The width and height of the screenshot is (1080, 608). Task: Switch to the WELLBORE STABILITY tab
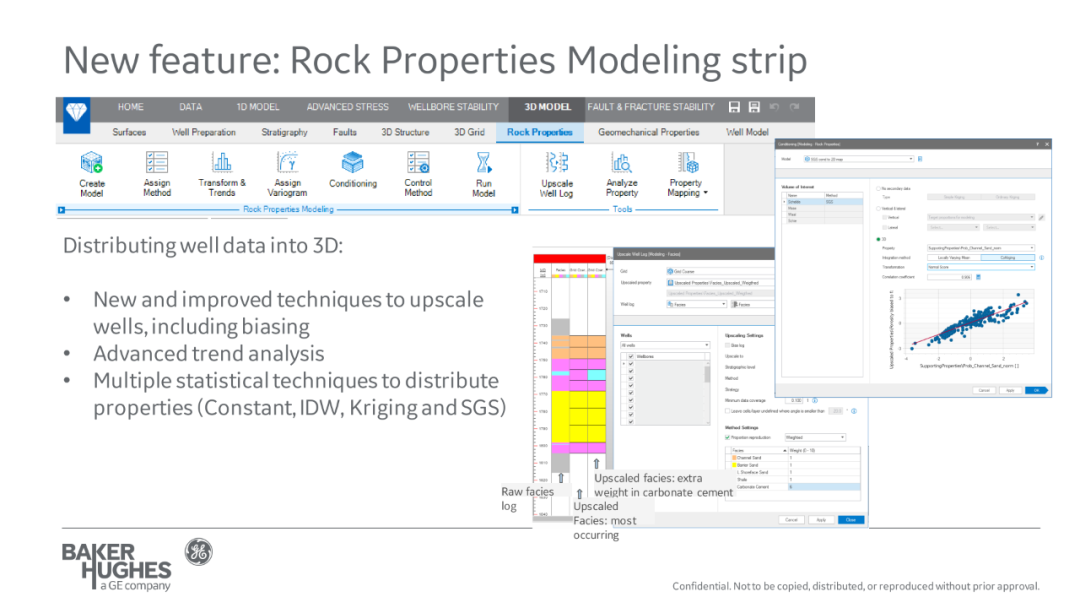tap(453, 107)
